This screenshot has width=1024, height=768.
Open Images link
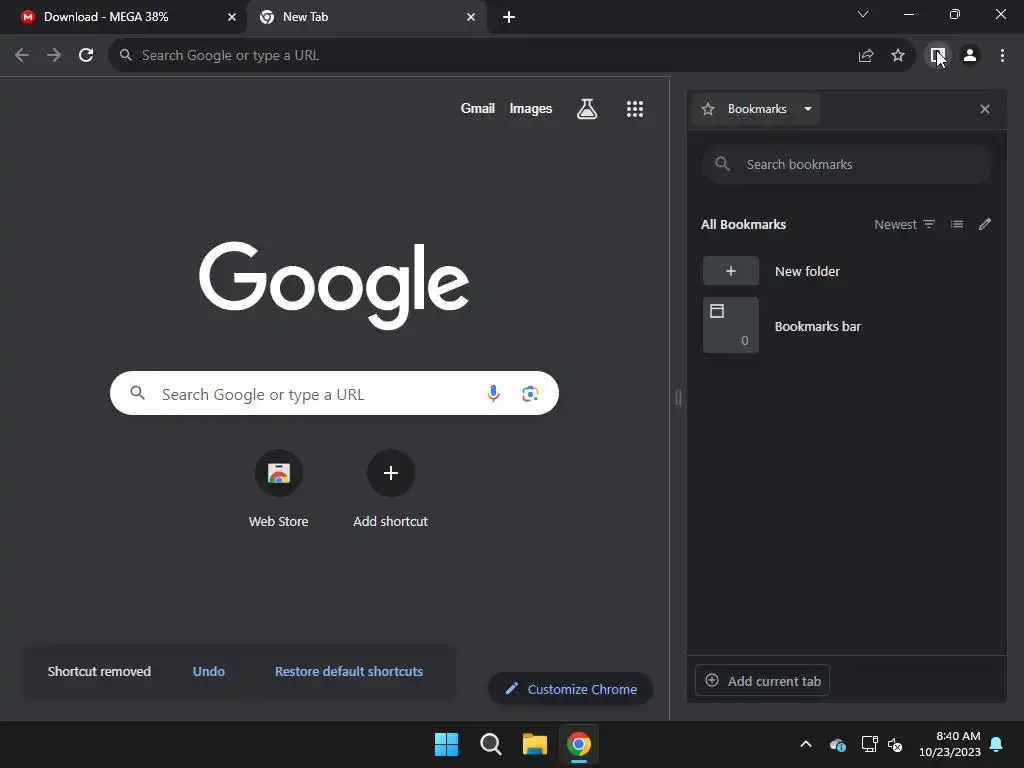pos(530,108)
